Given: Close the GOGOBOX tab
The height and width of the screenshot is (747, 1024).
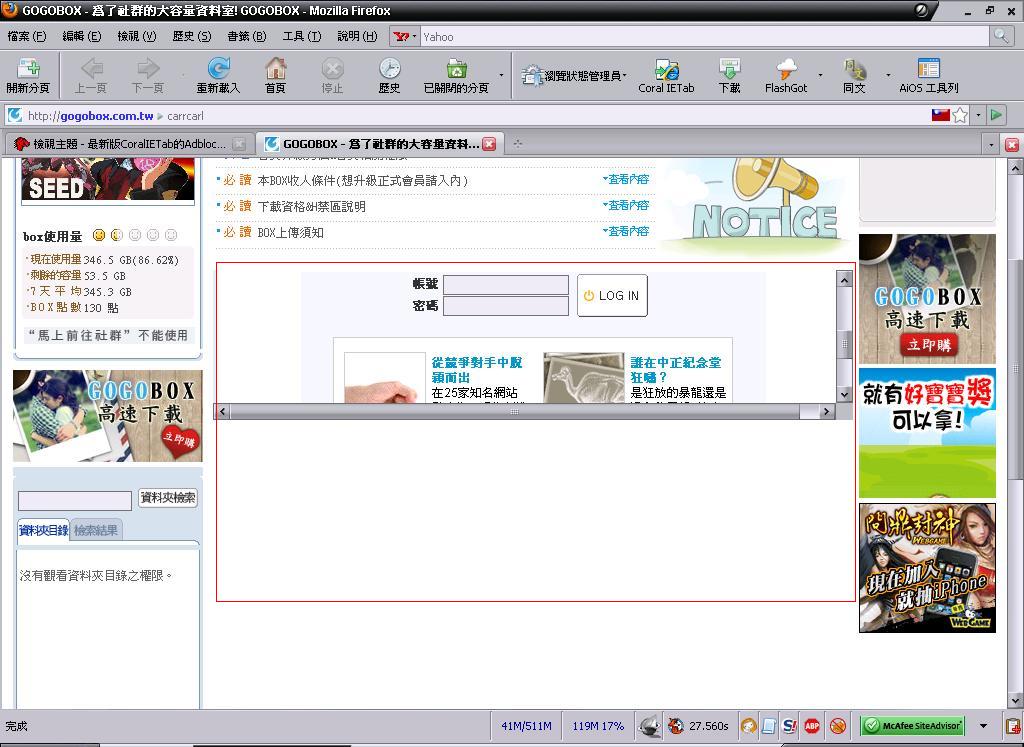Looking at the screenshot, I should click(x=489, y=144).
